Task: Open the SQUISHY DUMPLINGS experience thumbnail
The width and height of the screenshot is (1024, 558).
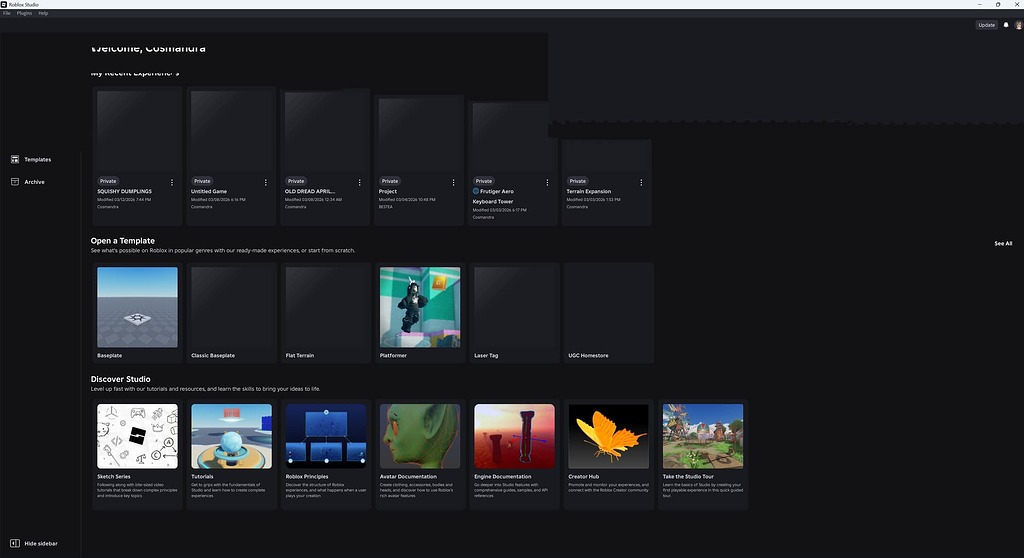Action: (137, 131)
